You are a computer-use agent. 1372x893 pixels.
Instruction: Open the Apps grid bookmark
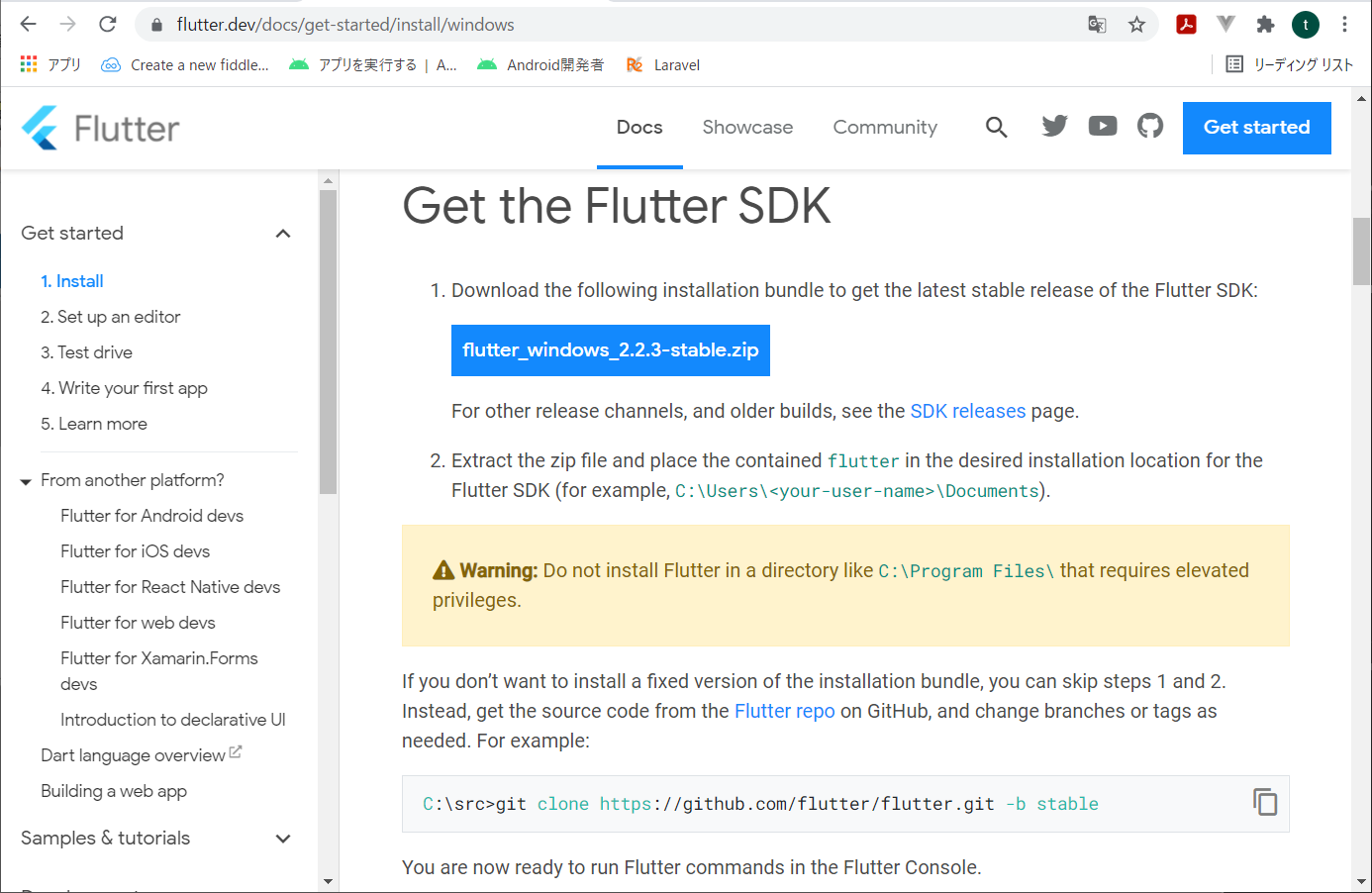(x=49, y=64)
